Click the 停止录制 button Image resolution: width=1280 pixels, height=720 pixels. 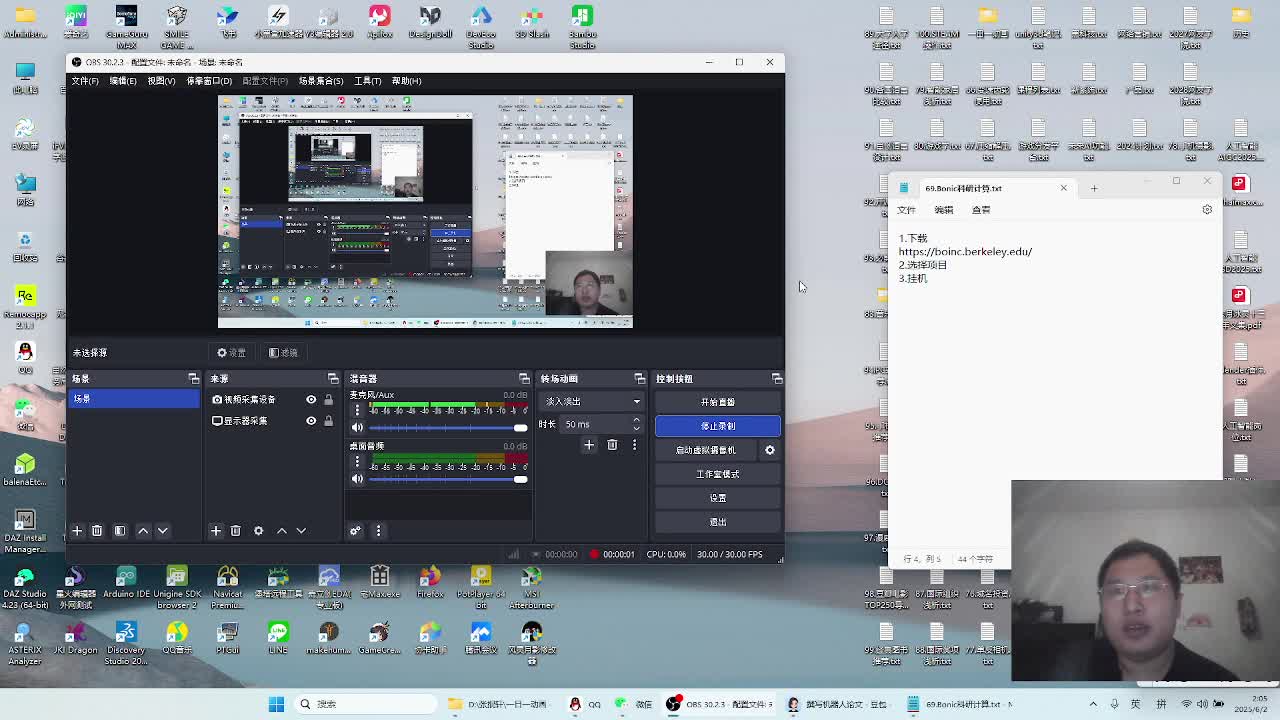click(x=717, y=426)
